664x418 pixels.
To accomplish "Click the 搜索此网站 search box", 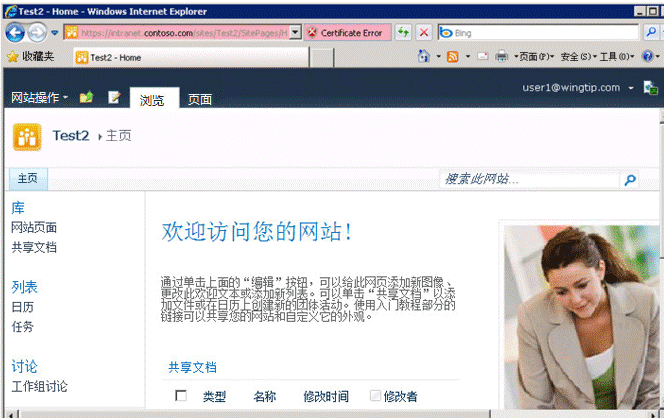I will [x=530, y=180].
